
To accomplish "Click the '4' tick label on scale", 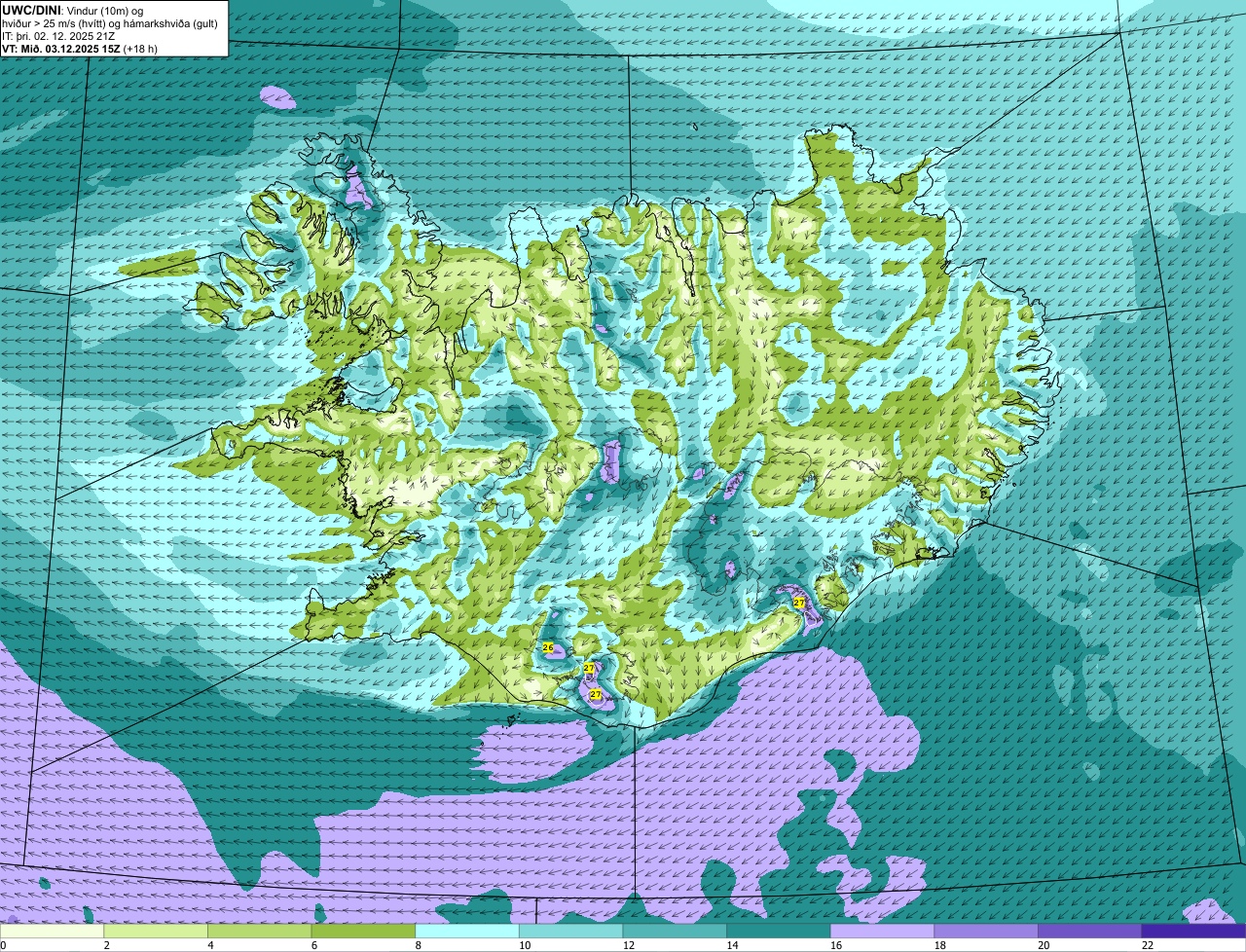I will [210, 945].
